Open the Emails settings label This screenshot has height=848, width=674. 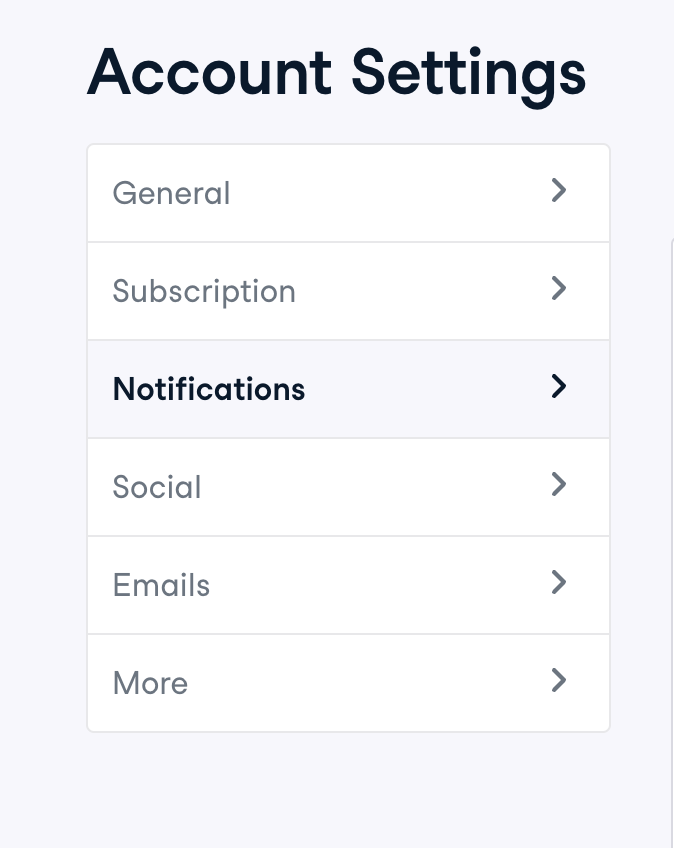click(161, 585)
